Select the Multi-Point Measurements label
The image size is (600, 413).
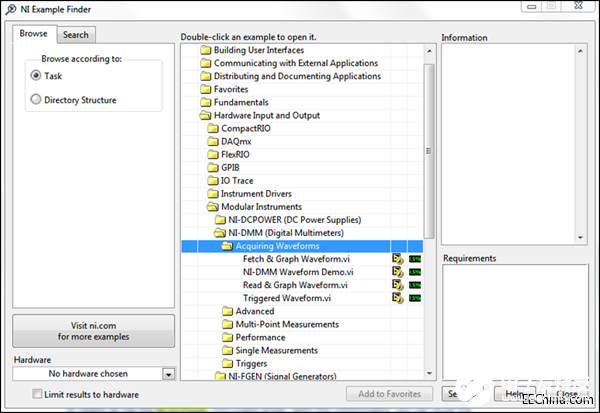point(287,324)
